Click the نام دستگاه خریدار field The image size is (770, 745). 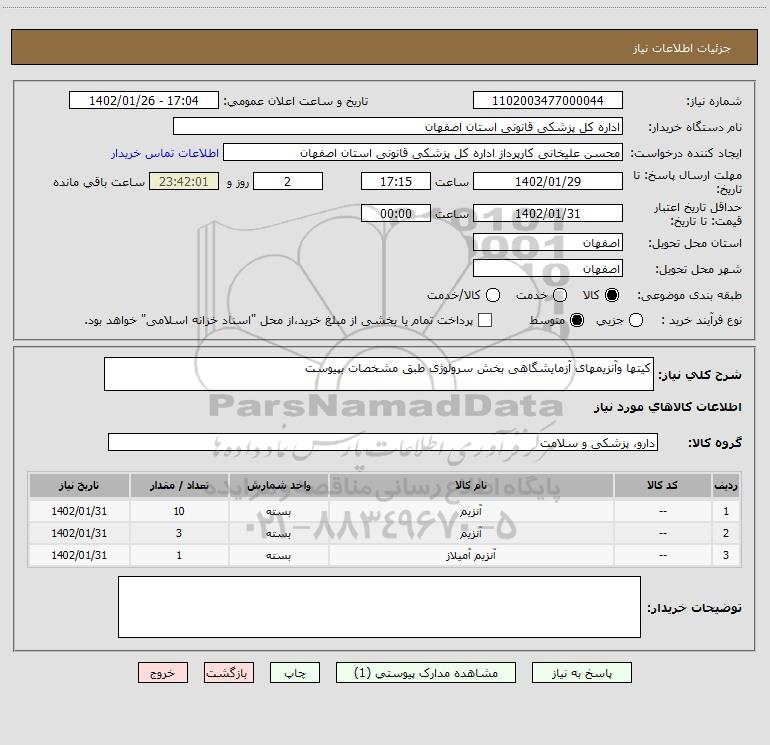(x=398, y=127)
